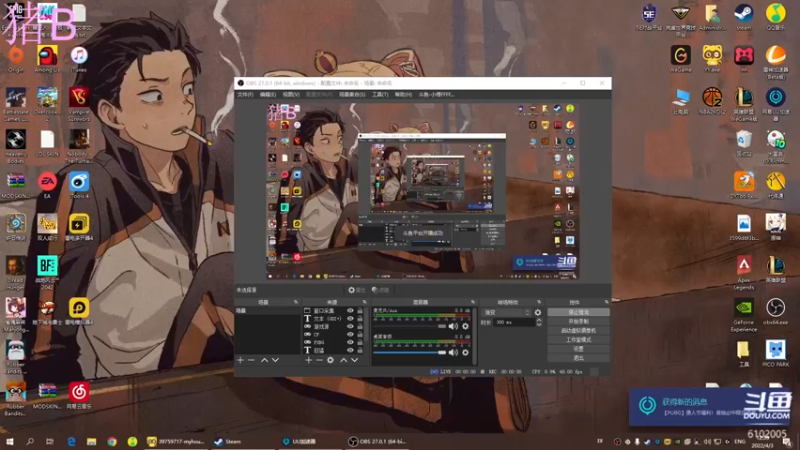The height and width of the screenshot is (450, 800).
Task: Mute the microphone/Aux speaker icon
Action: (453, 327)
